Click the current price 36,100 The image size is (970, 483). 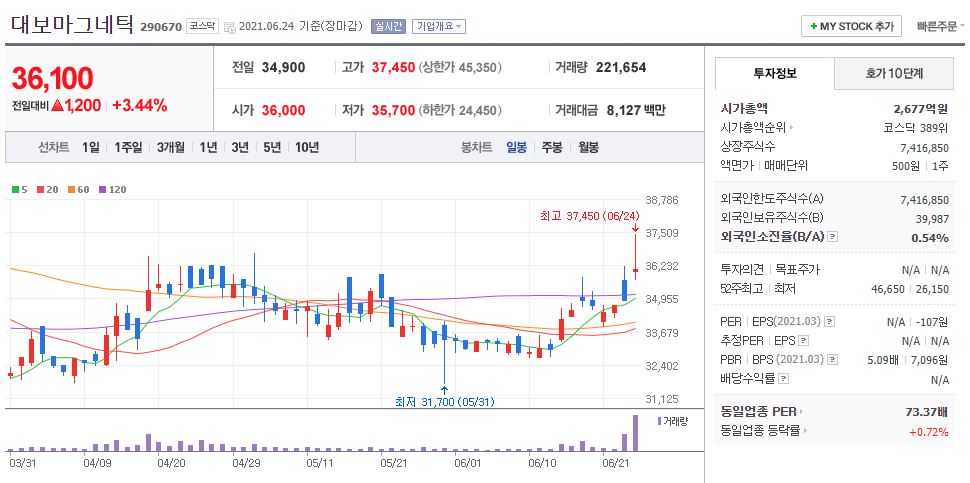pyautogui.click(x=53, y=79)
